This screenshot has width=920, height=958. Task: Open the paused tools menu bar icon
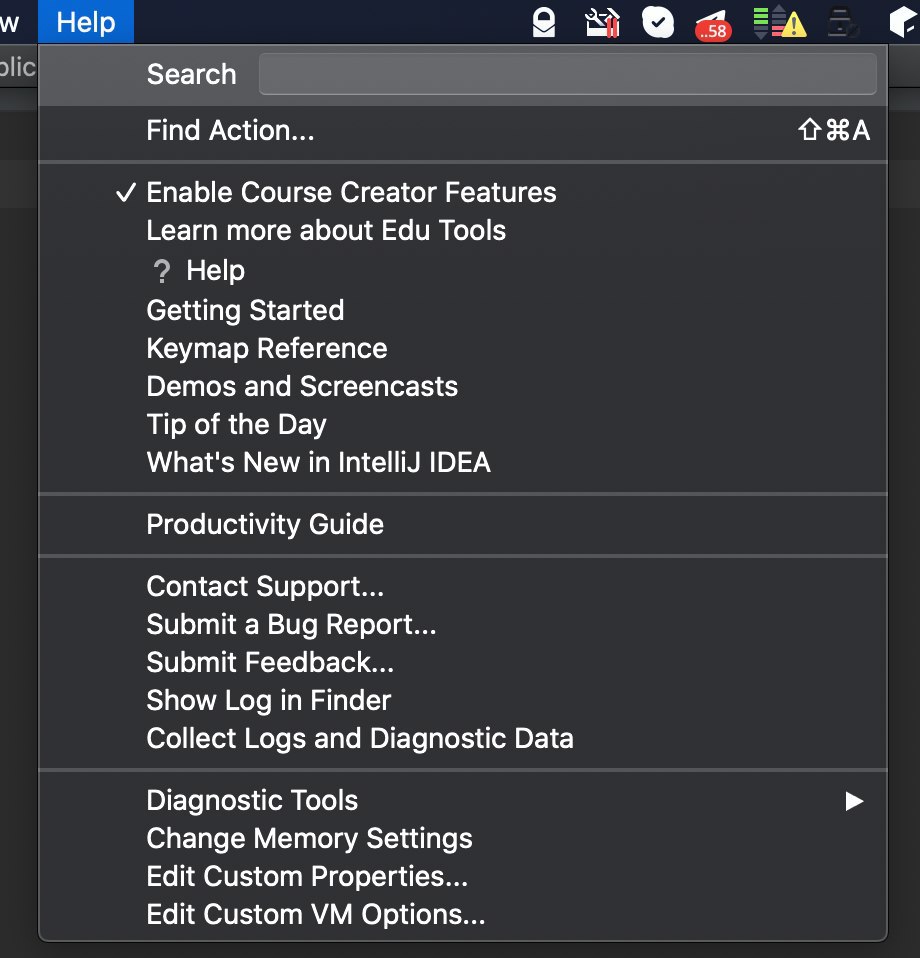pyautogui.click(x=602, y=23)
